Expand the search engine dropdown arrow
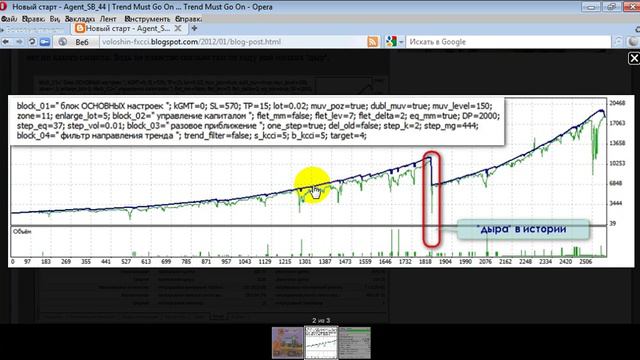 click(x=401, y=42)
